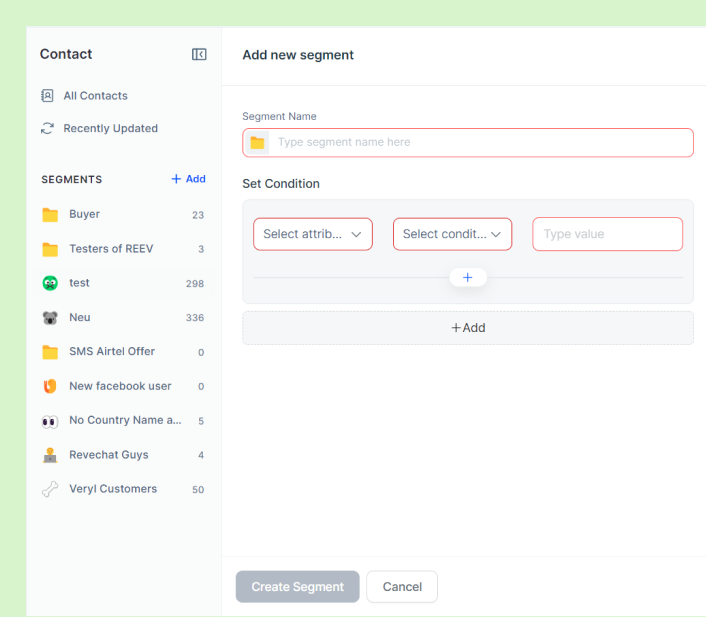Click the Recently Updated refresh icon
Screen dimensions: 706x617
coord(47,128)
